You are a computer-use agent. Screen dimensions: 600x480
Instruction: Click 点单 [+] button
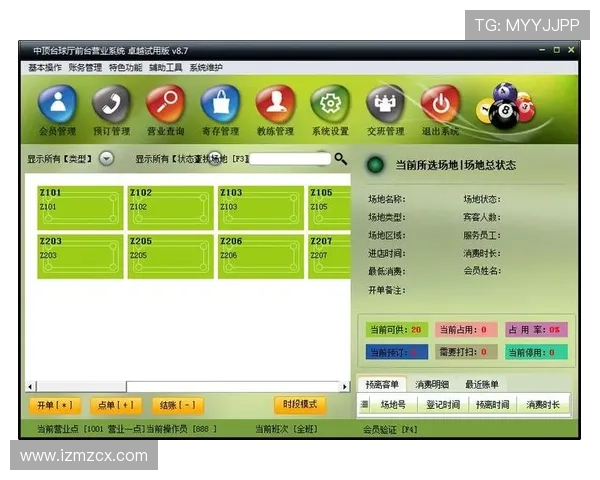pyautogui.click(x=116, y=405)
